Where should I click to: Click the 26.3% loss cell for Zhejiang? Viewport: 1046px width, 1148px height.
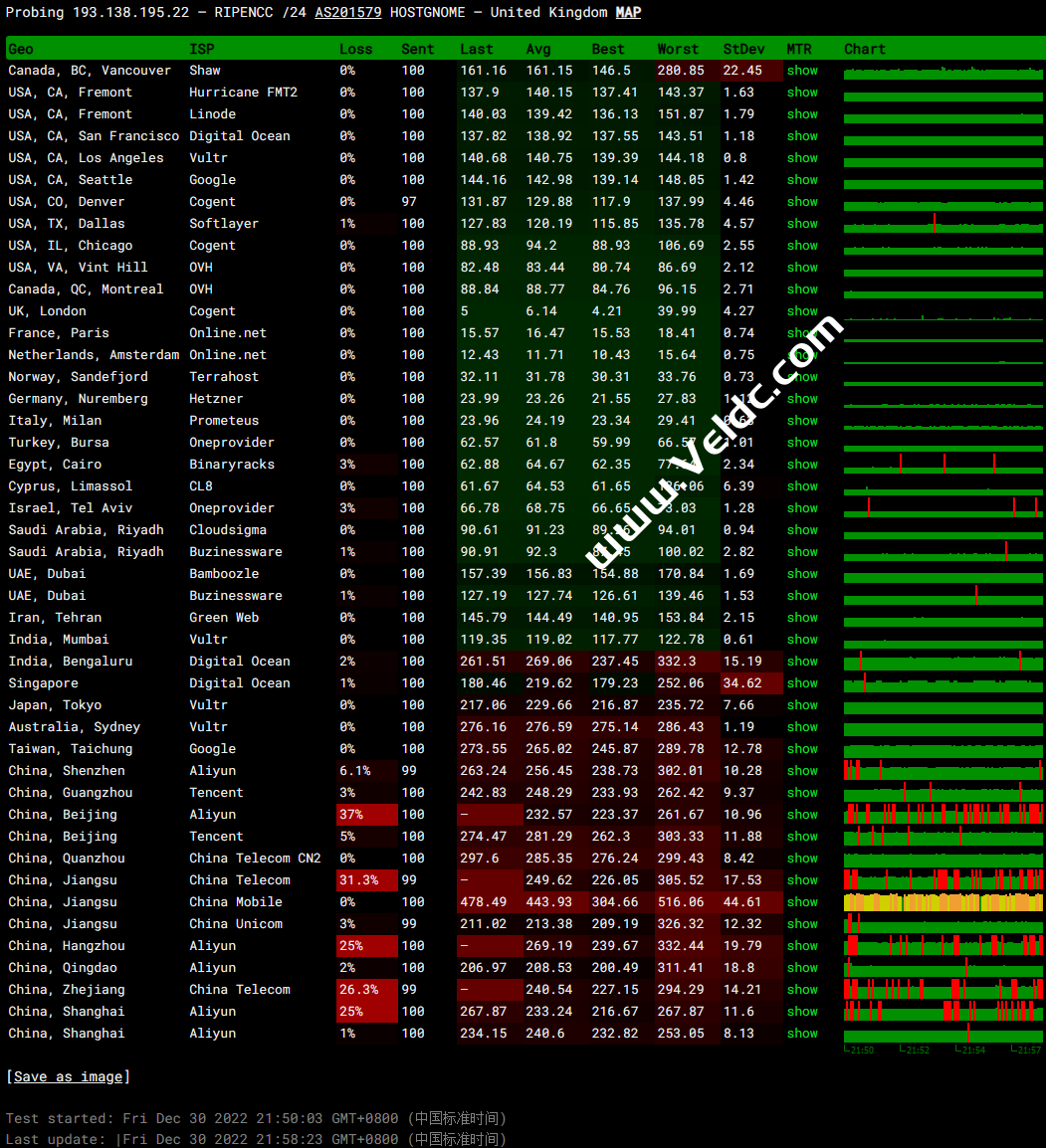pos(367,990)
